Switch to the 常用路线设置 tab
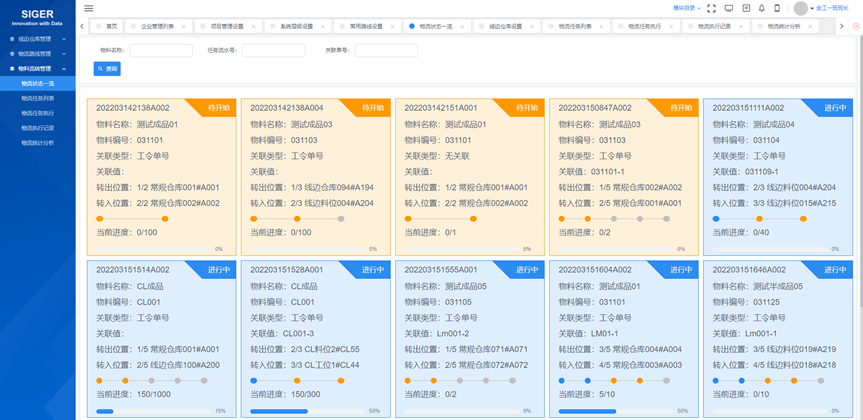 [366, 26]
